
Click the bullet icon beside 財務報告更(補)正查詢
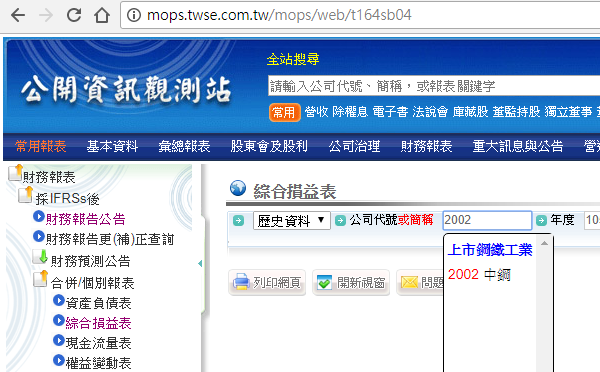point(39,237)
